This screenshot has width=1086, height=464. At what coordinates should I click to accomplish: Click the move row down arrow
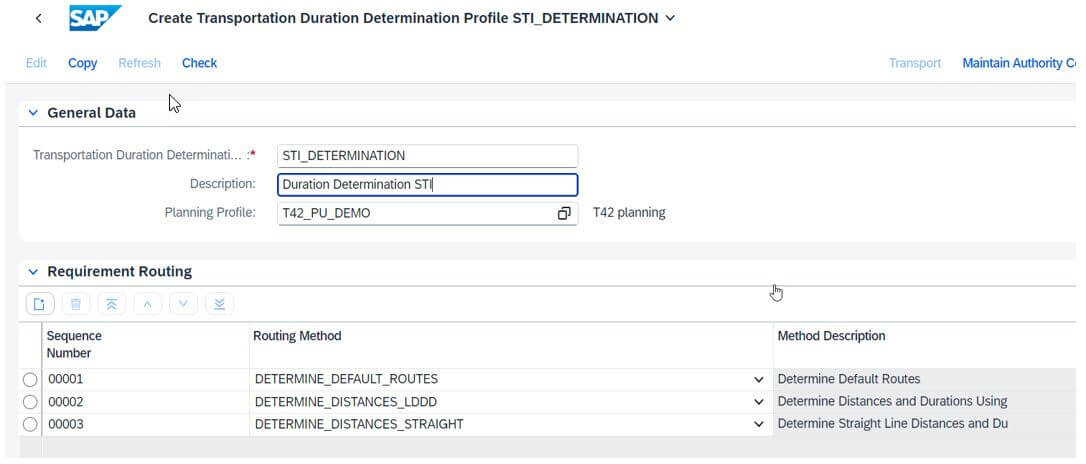184,304
